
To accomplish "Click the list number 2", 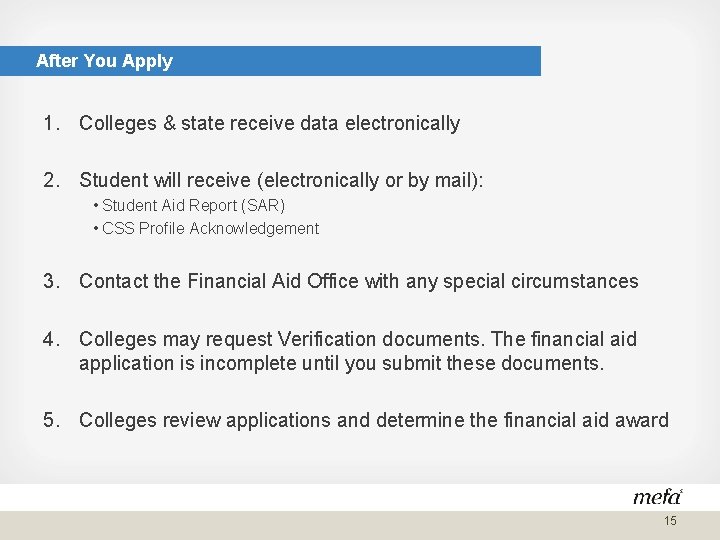I will (x=50, y=180).
